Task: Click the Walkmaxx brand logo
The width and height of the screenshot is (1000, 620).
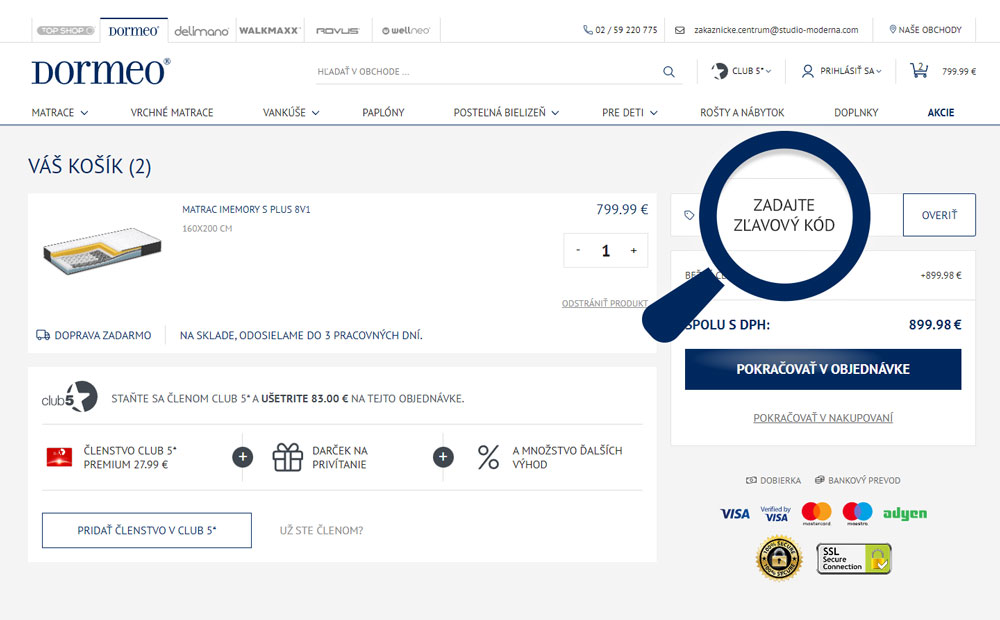Action: [269, 31]
